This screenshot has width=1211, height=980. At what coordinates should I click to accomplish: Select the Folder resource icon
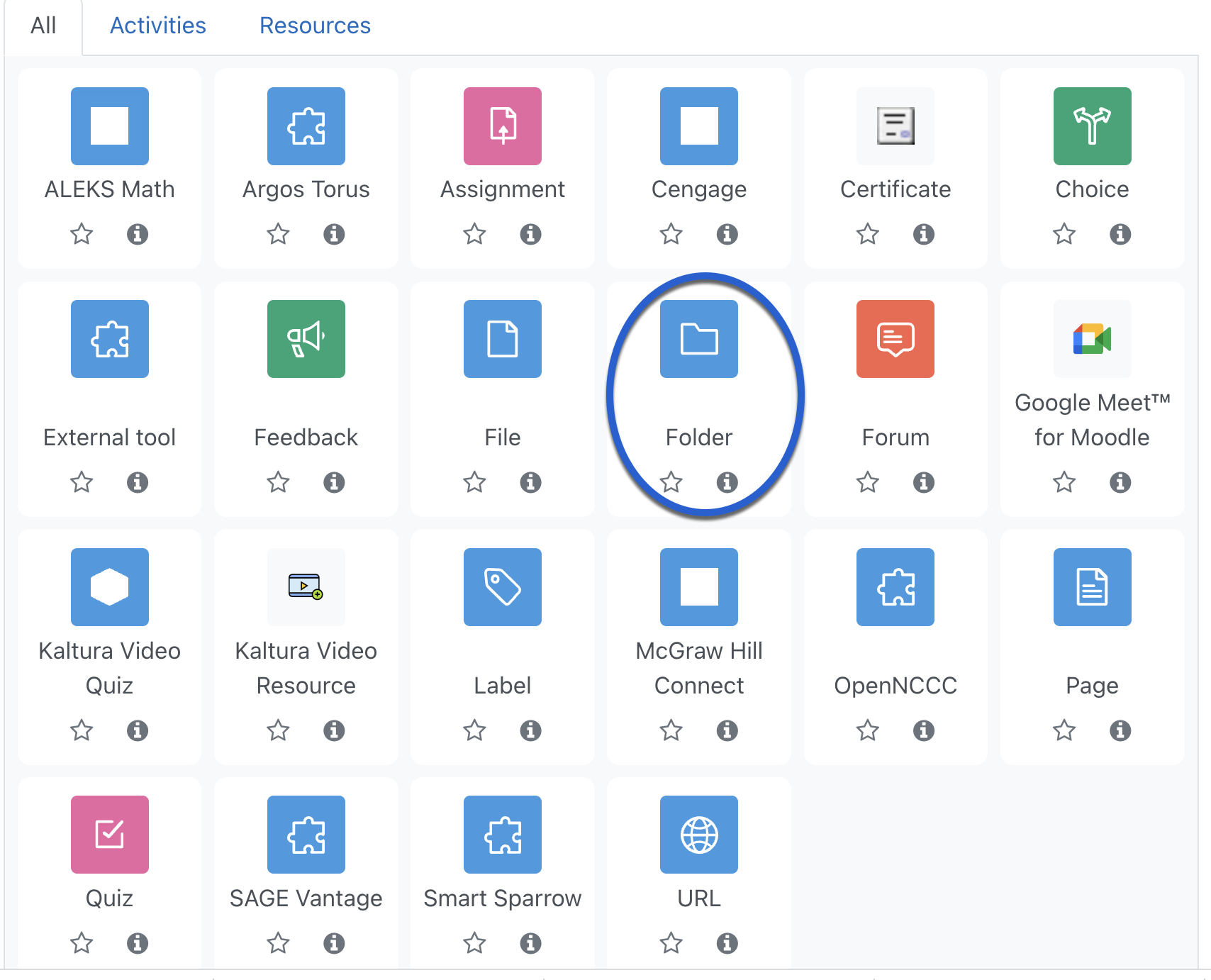699,339
